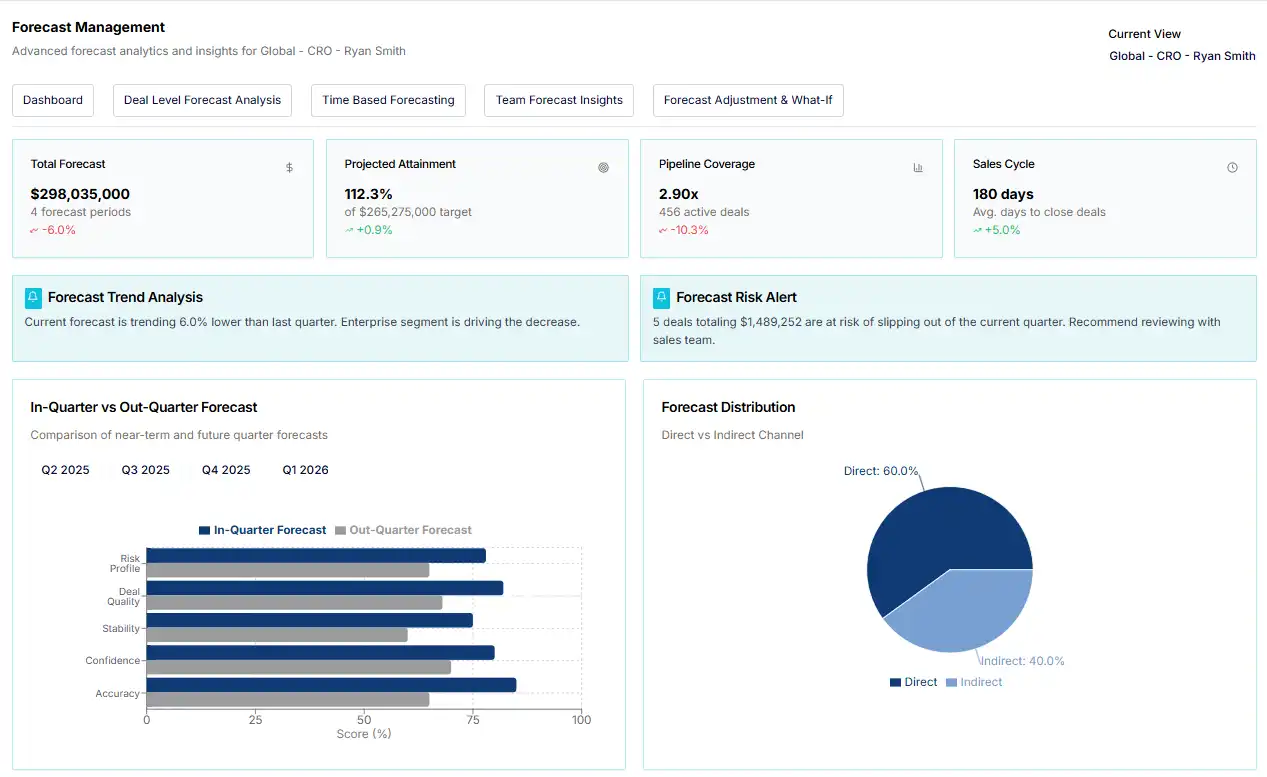Select the Team Forecast Insights tab
The width and height of the screenshot is (1267, 777).
pos(558,100)
